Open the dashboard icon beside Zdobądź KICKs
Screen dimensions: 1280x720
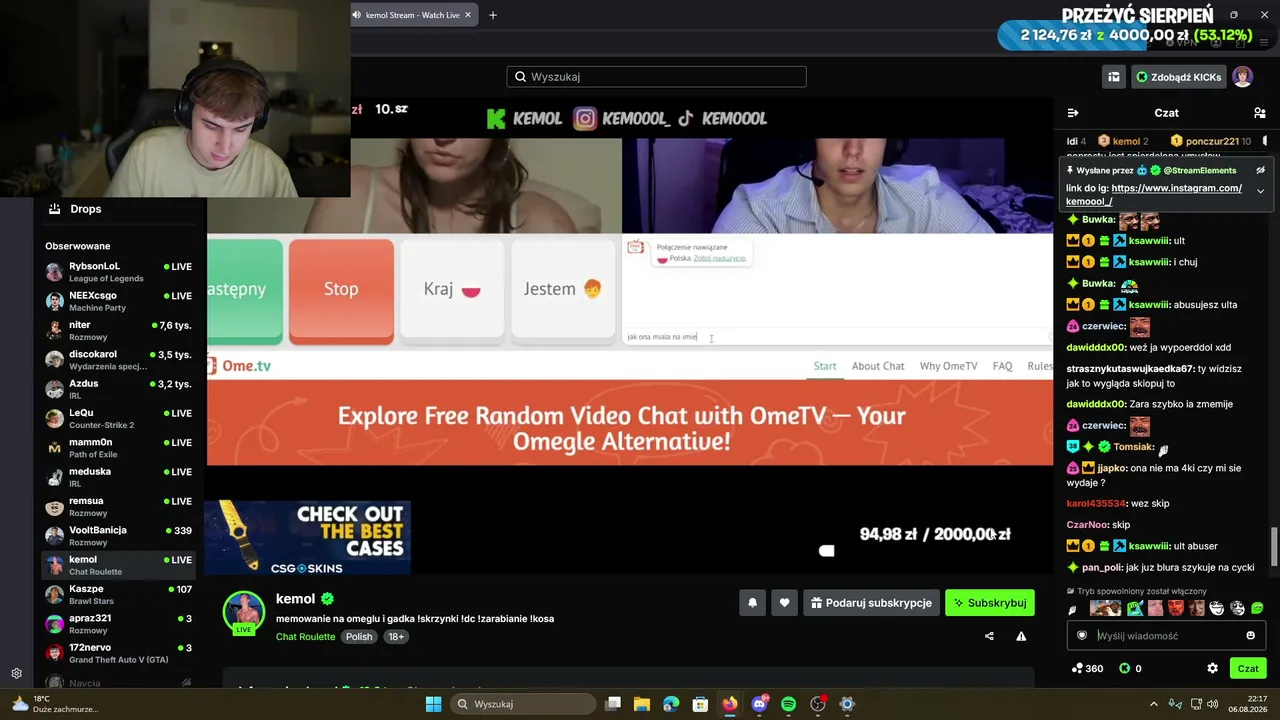point(1114,77)
